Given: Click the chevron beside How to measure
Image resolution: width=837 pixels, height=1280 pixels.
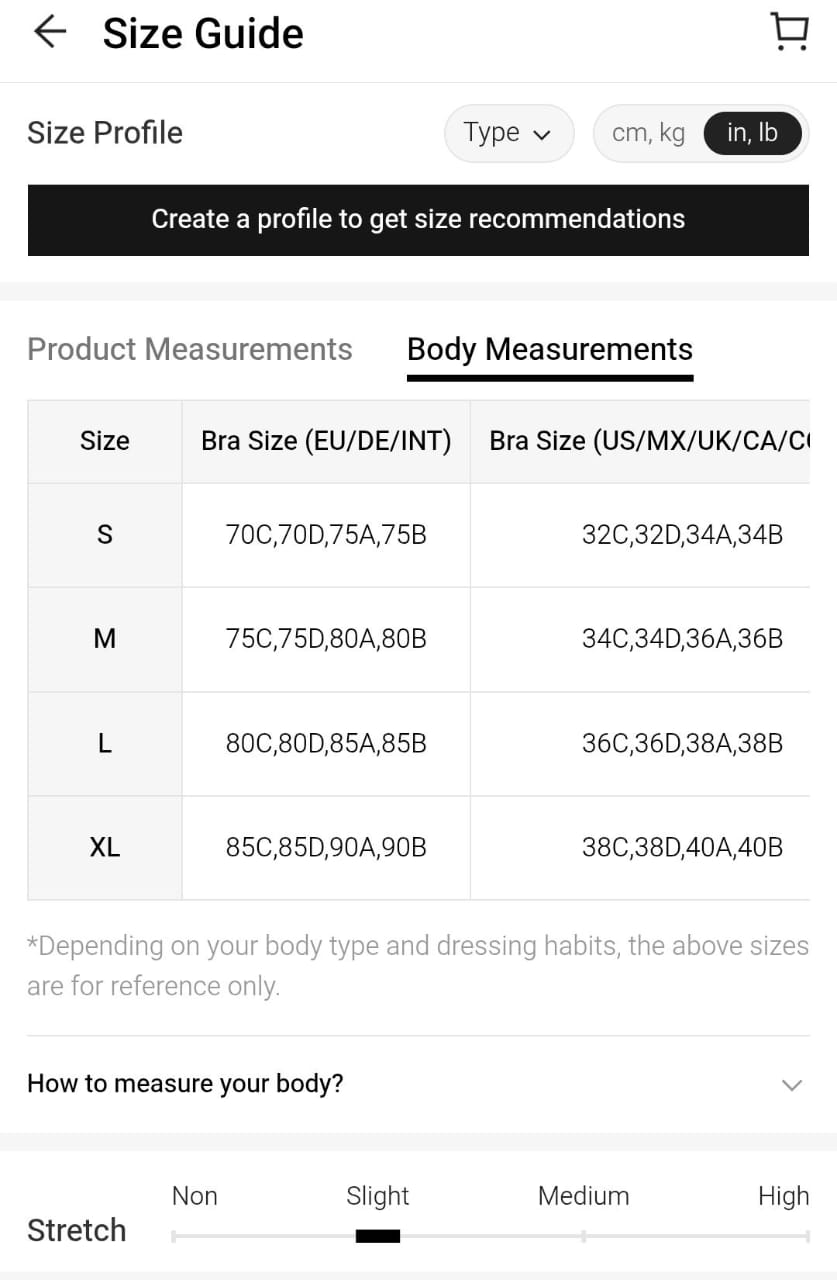Looking at the screenshot, I should 791,1085.
